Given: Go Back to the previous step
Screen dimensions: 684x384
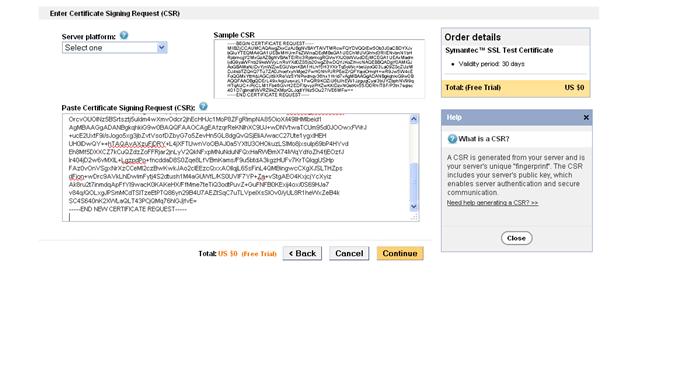Looking at the screenshot, I should coord(302,254).
